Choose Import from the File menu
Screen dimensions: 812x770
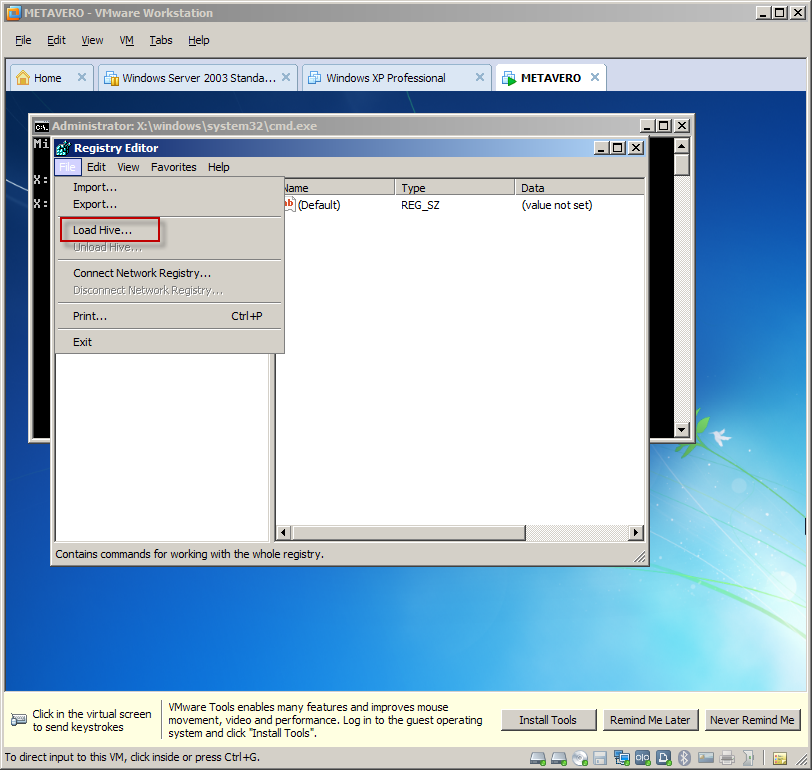[x=95, y=187]
